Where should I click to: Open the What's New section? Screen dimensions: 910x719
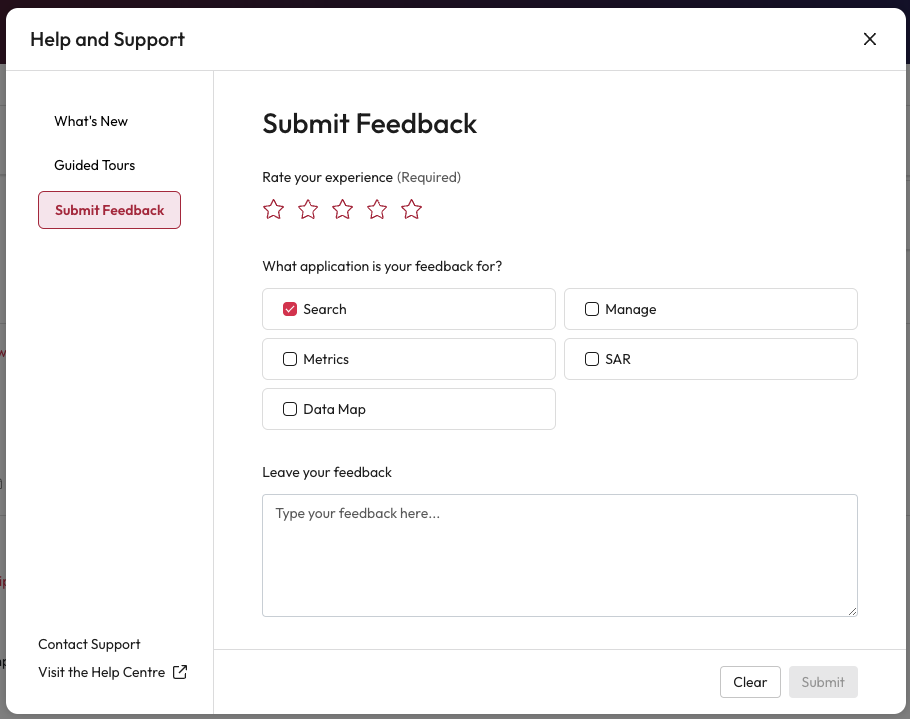click(x=91, y=121)
